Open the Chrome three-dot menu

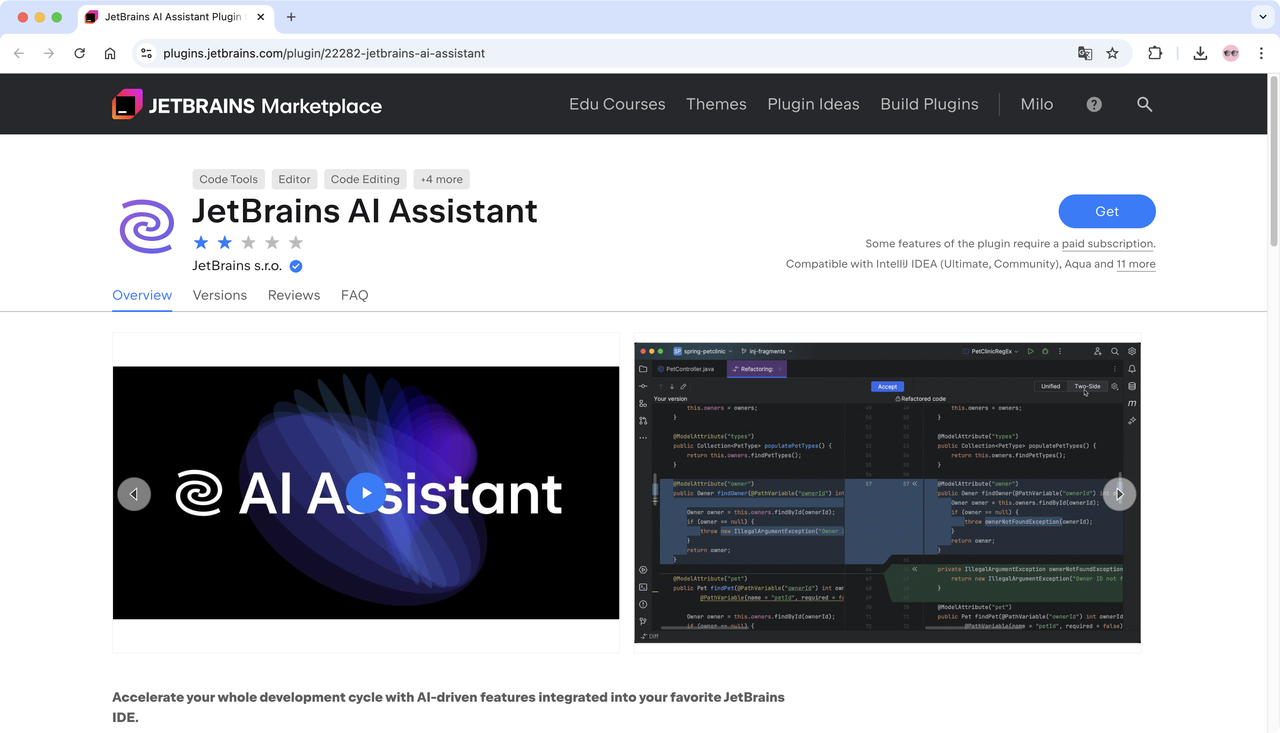(x=1261, y=53)
